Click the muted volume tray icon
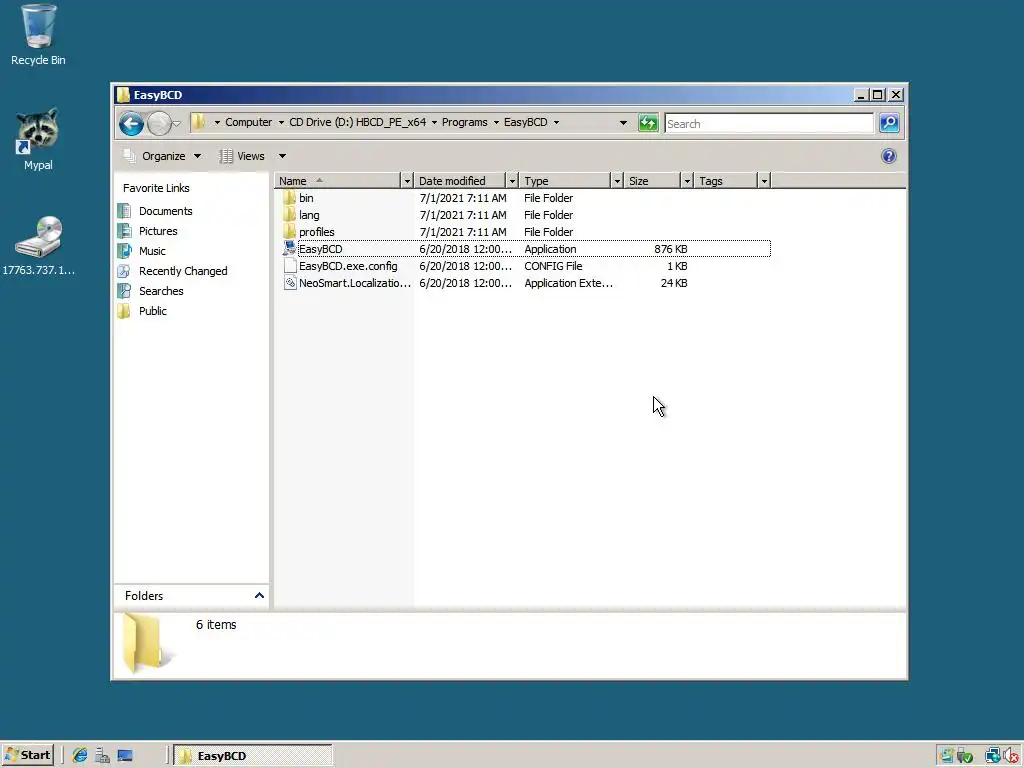The width and height of the screenshot is (1024, 768). [x=1013, y=756]
